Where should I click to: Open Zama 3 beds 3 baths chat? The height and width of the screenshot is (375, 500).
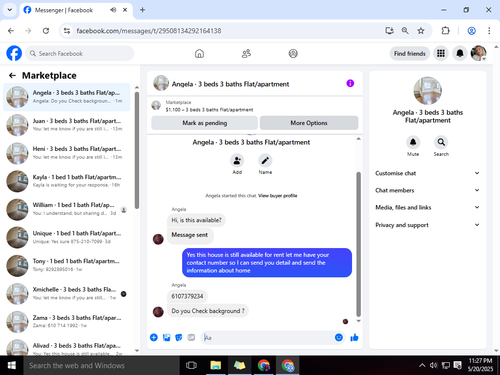pos(67,321)
